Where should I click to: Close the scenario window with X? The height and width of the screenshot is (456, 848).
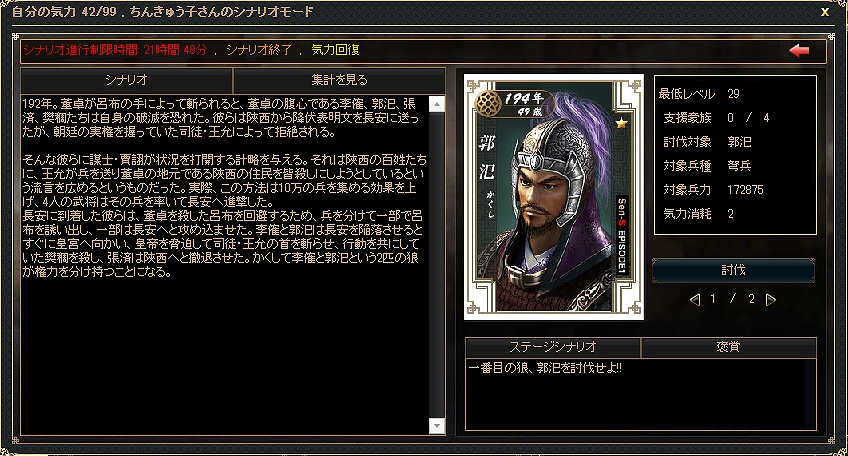[x=825, y=12]
